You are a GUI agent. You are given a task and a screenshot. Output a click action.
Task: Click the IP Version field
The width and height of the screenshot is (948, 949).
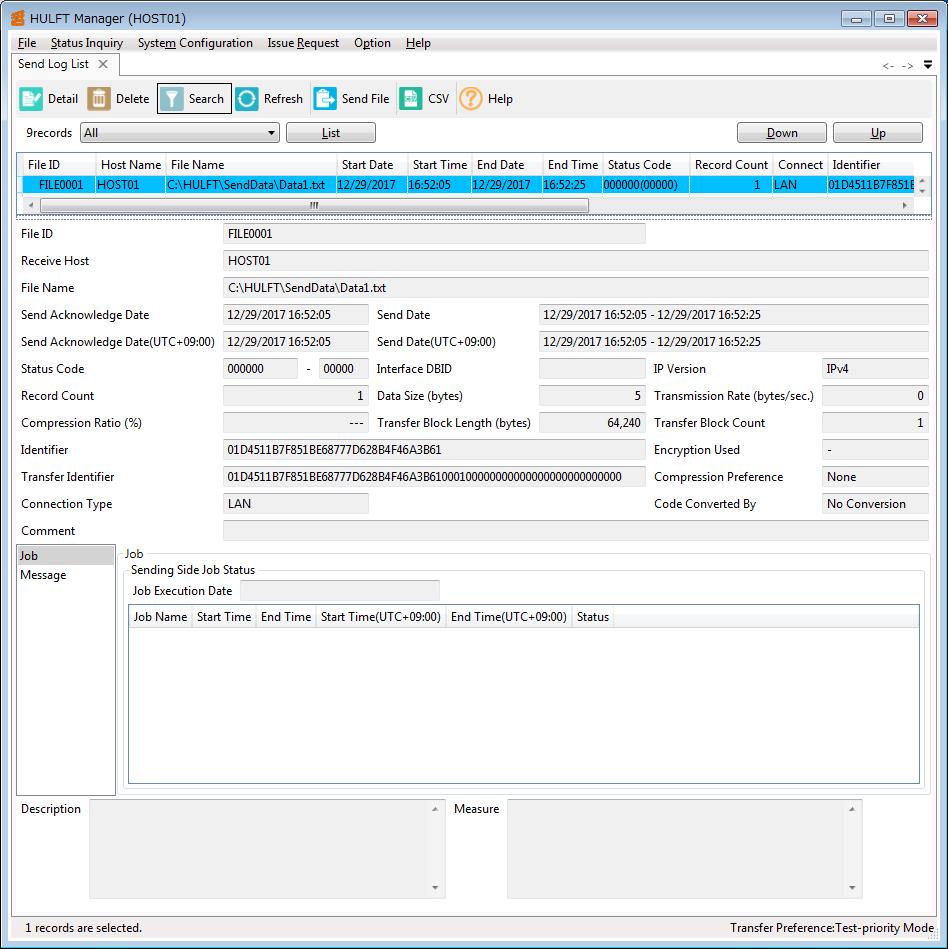(x=875, y=369)
